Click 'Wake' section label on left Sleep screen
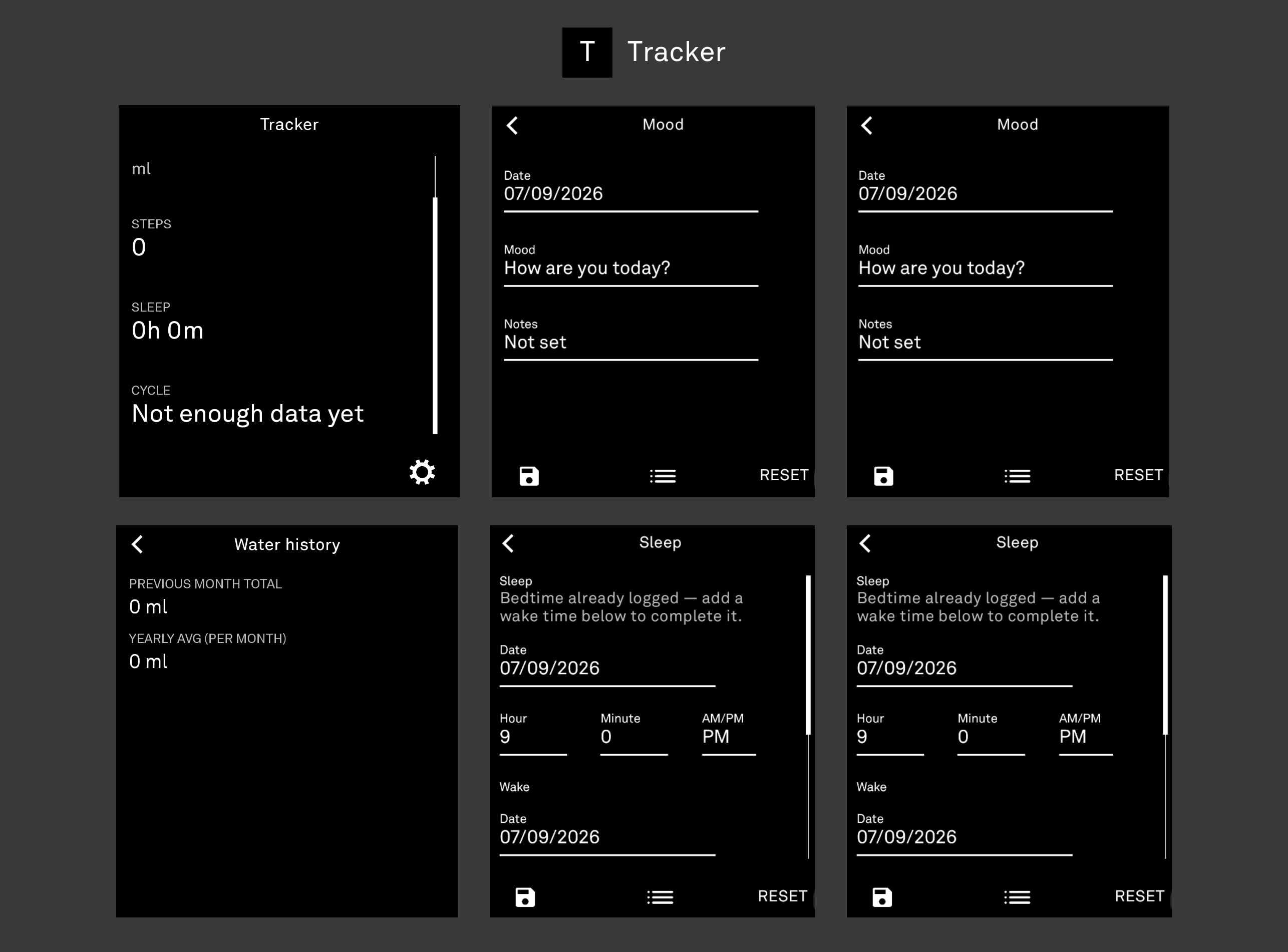This screenshot has width=1288, height=952. 514,787
